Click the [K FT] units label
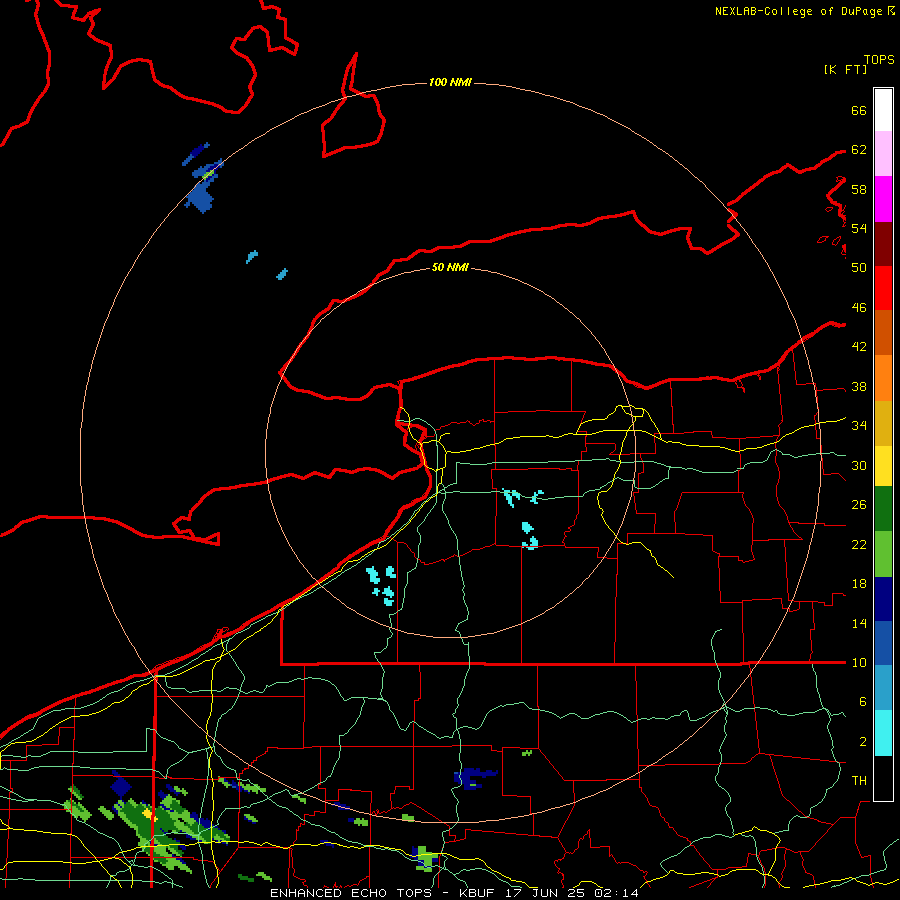The width and height of the screenshot is (900, 900). coord(845,70)
